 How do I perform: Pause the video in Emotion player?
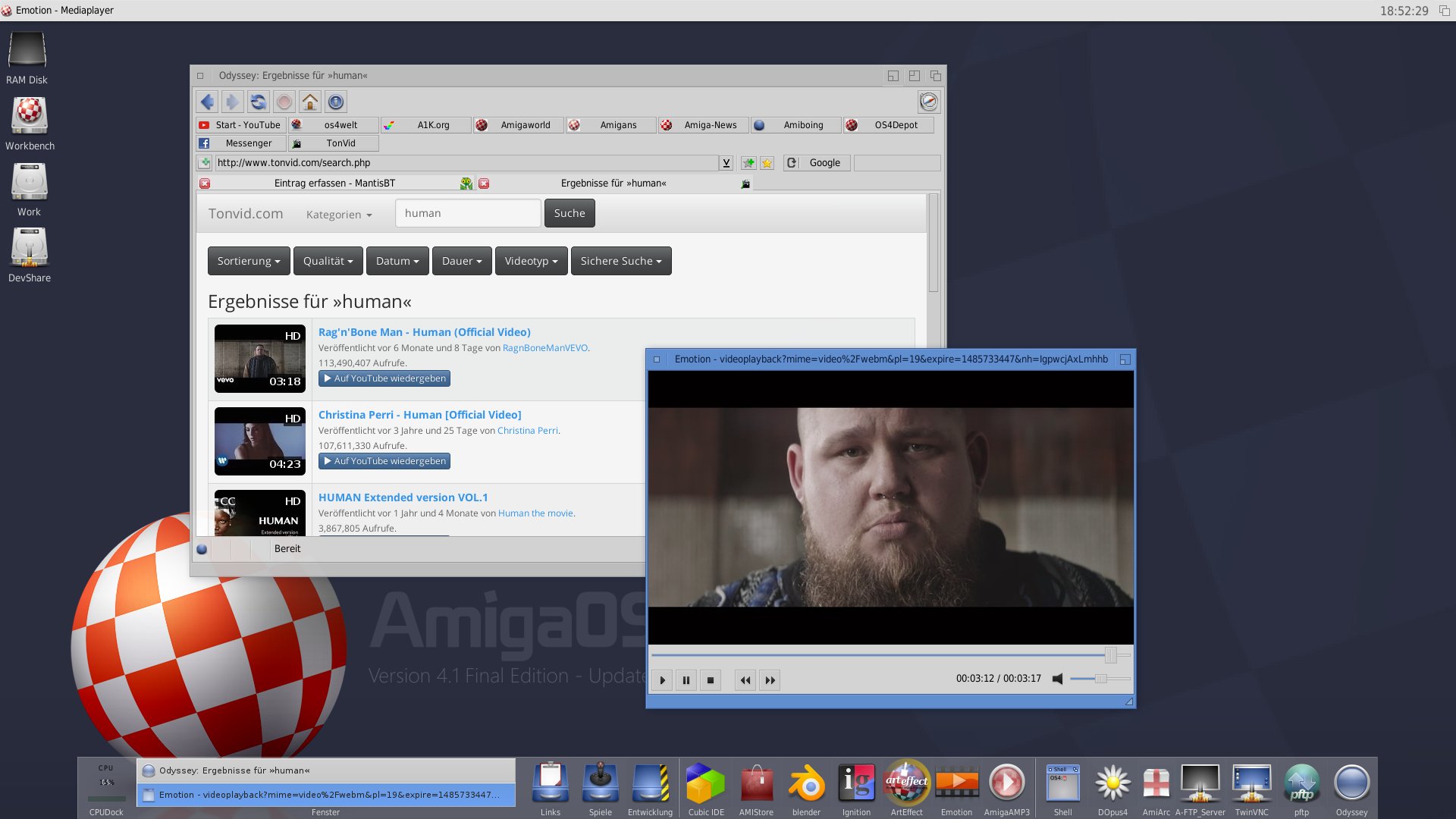(x=686, y=680)
